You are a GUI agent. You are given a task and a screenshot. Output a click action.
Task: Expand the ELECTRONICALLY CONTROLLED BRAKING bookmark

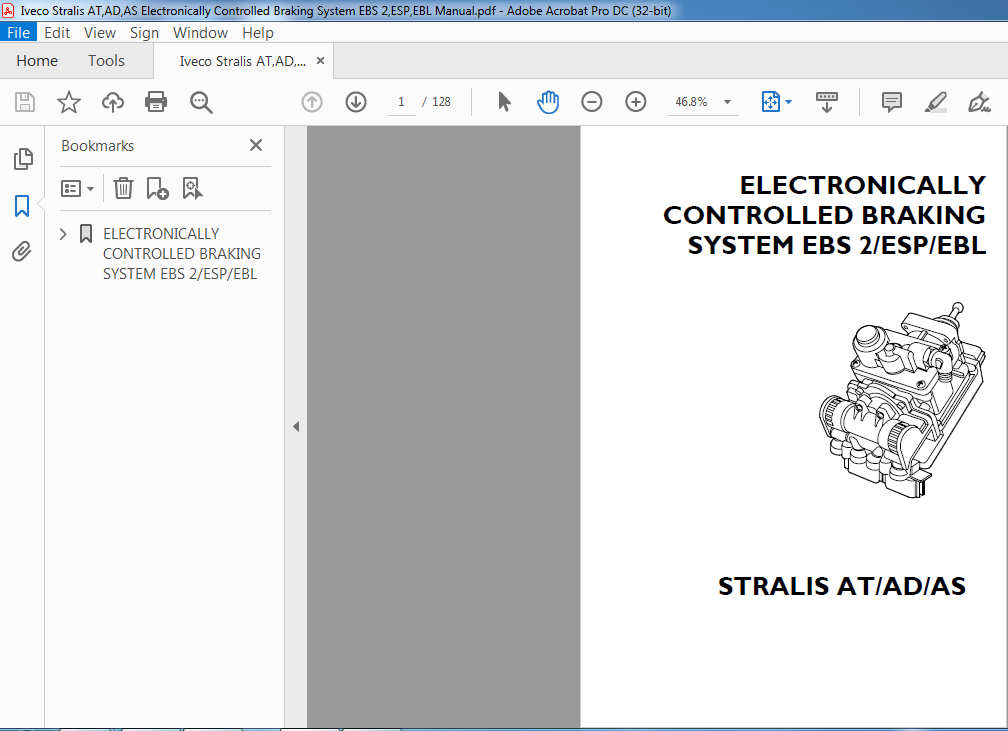(x=63, y=234)
